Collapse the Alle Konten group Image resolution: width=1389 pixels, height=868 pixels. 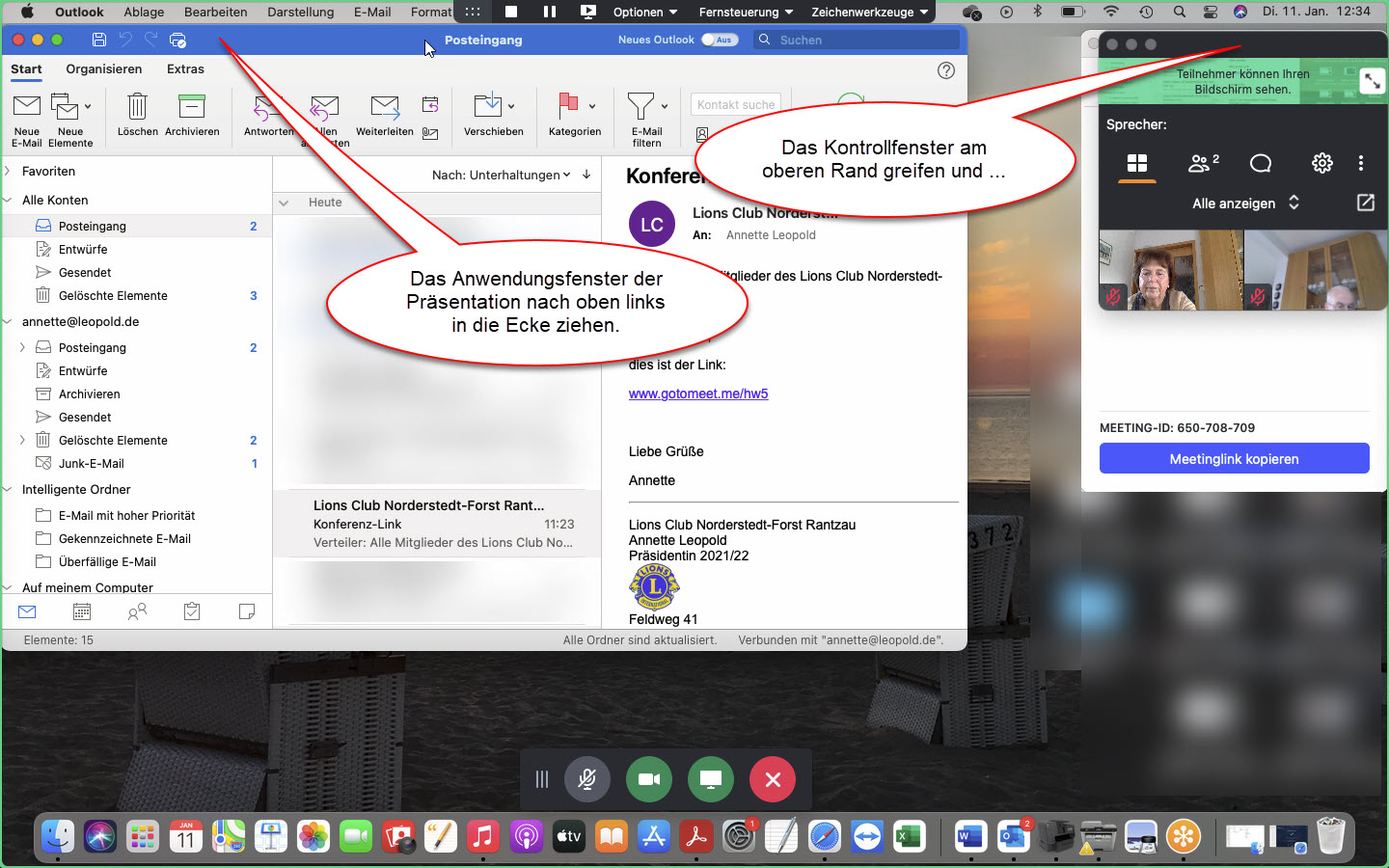tap(9, 200)
